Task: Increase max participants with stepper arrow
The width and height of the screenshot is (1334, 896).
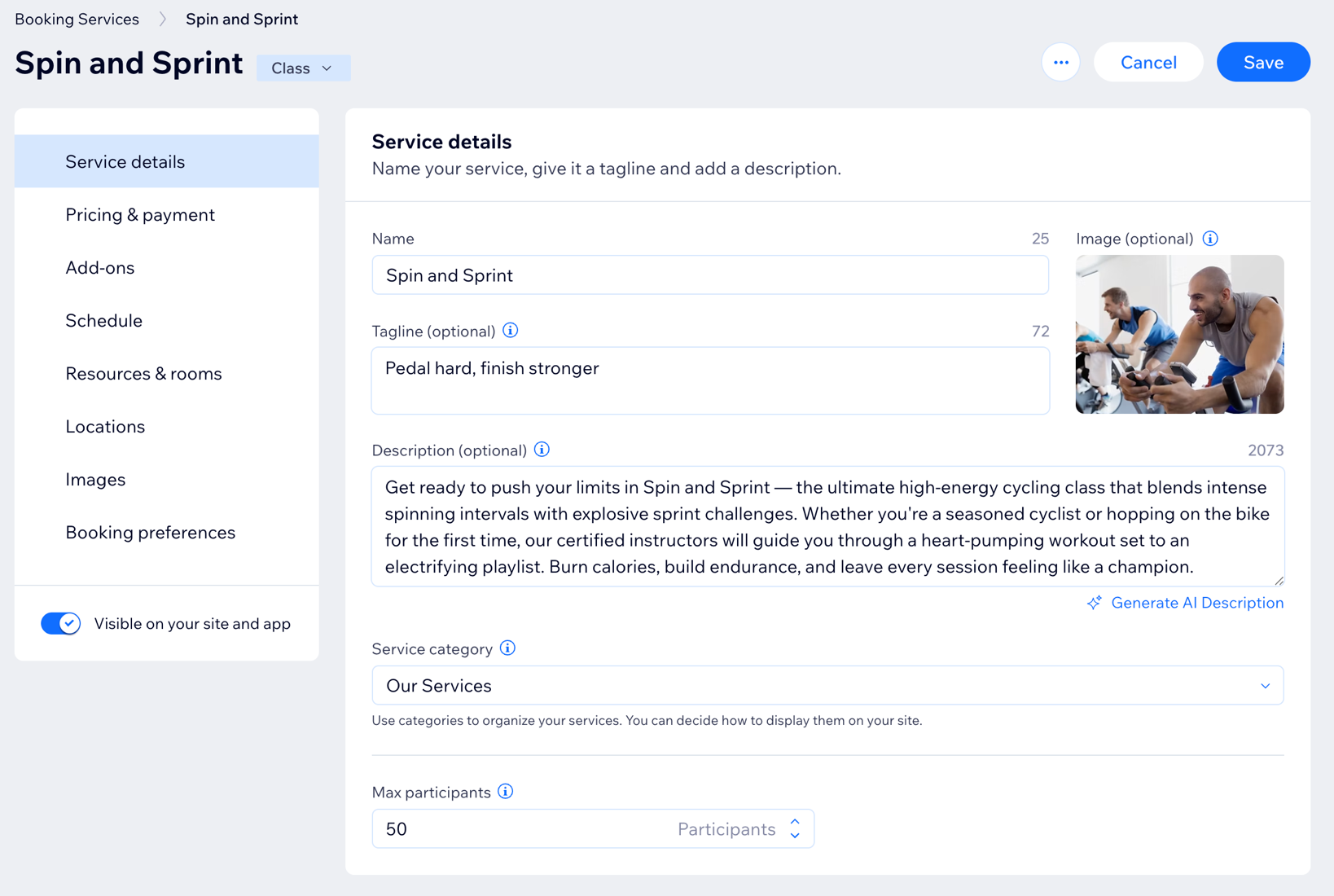Action: 795,821
